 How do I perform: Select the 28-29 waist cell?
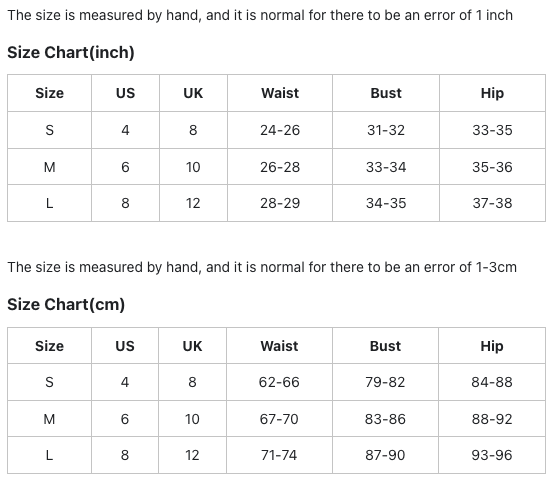click(x=280, y=203)
